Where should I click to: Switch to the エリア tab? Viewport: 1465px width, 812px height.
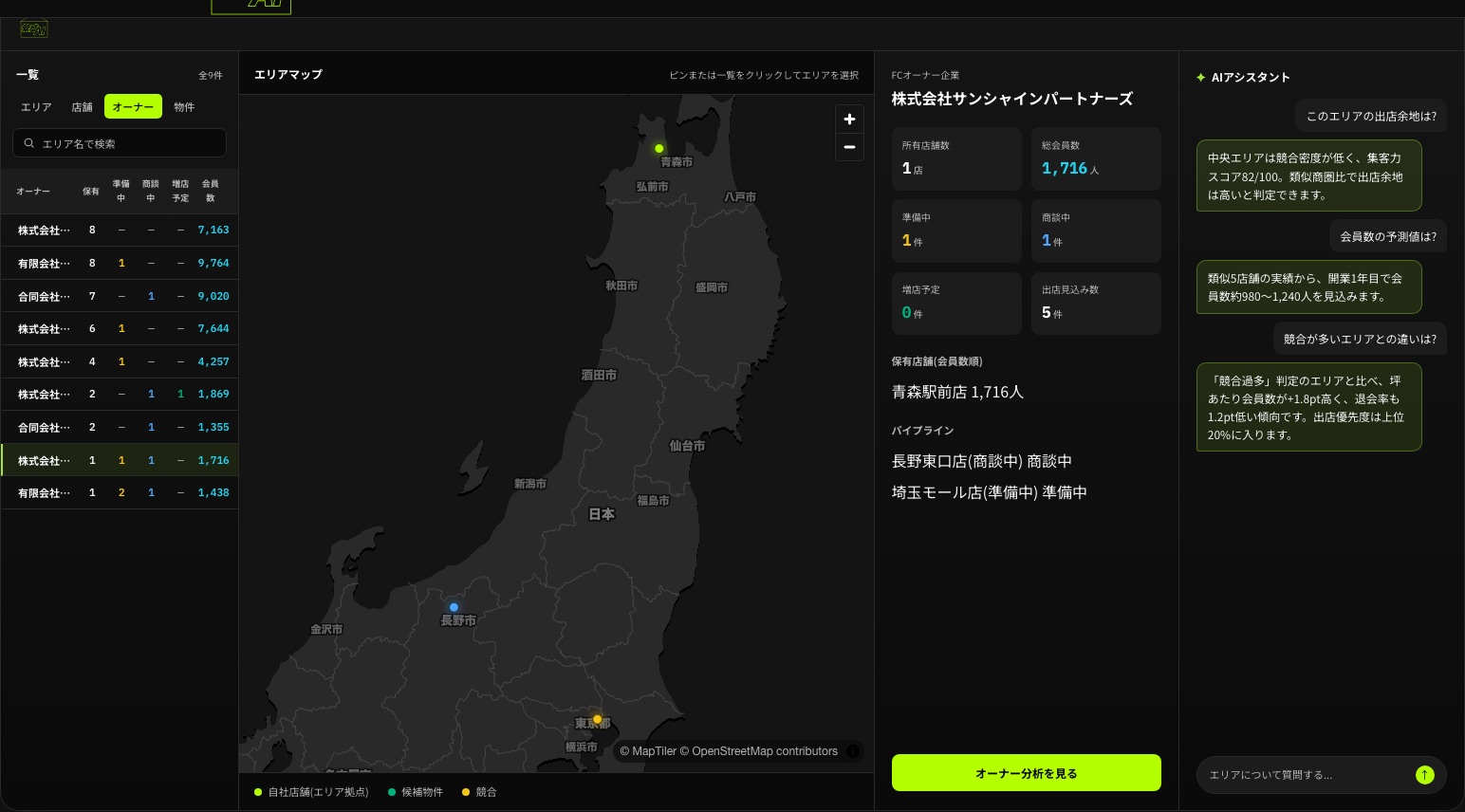tap(36, 107)
